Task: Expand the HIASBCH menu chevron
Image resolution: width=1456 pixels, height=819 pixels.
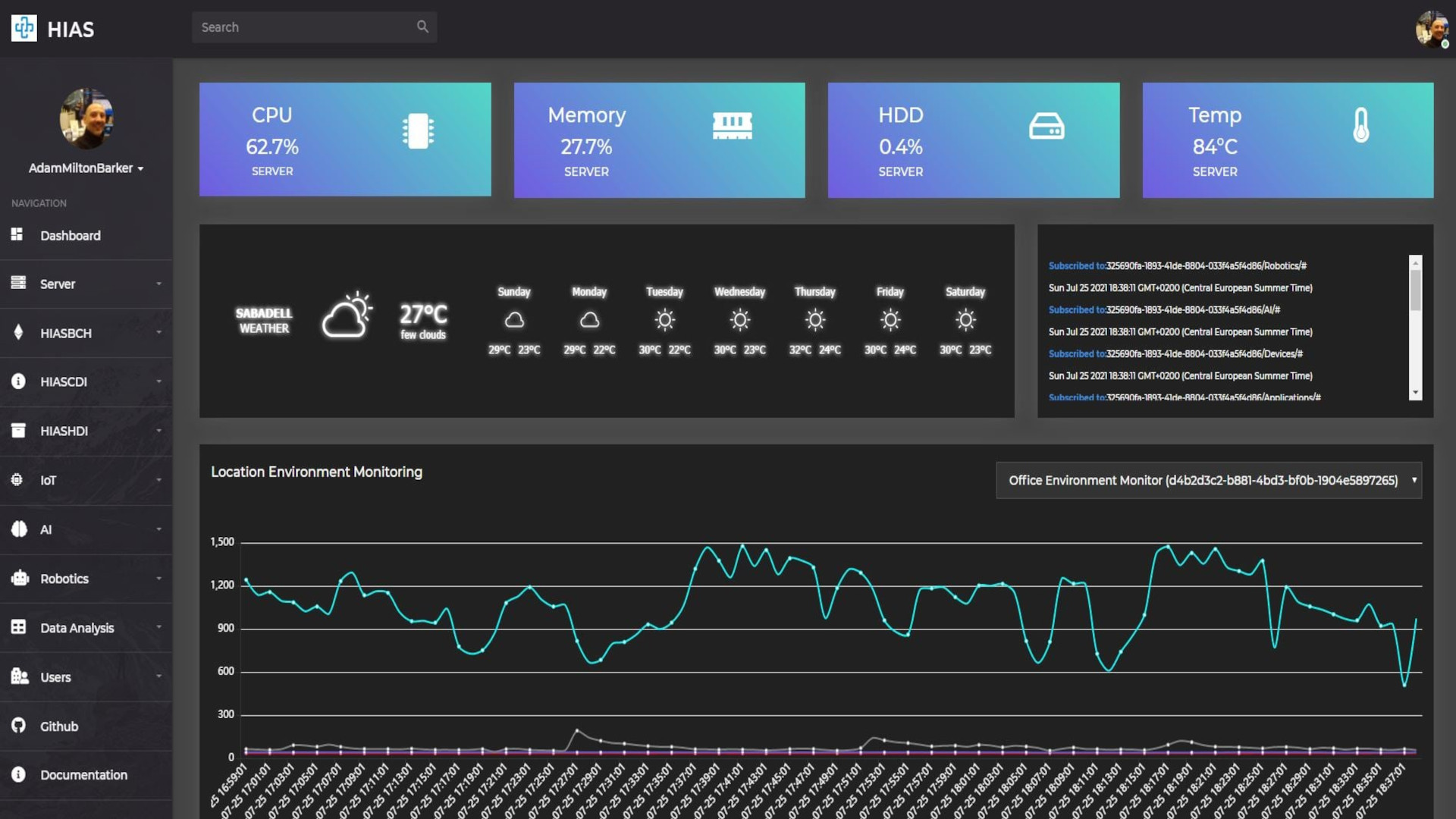Action: coord(158,332)
